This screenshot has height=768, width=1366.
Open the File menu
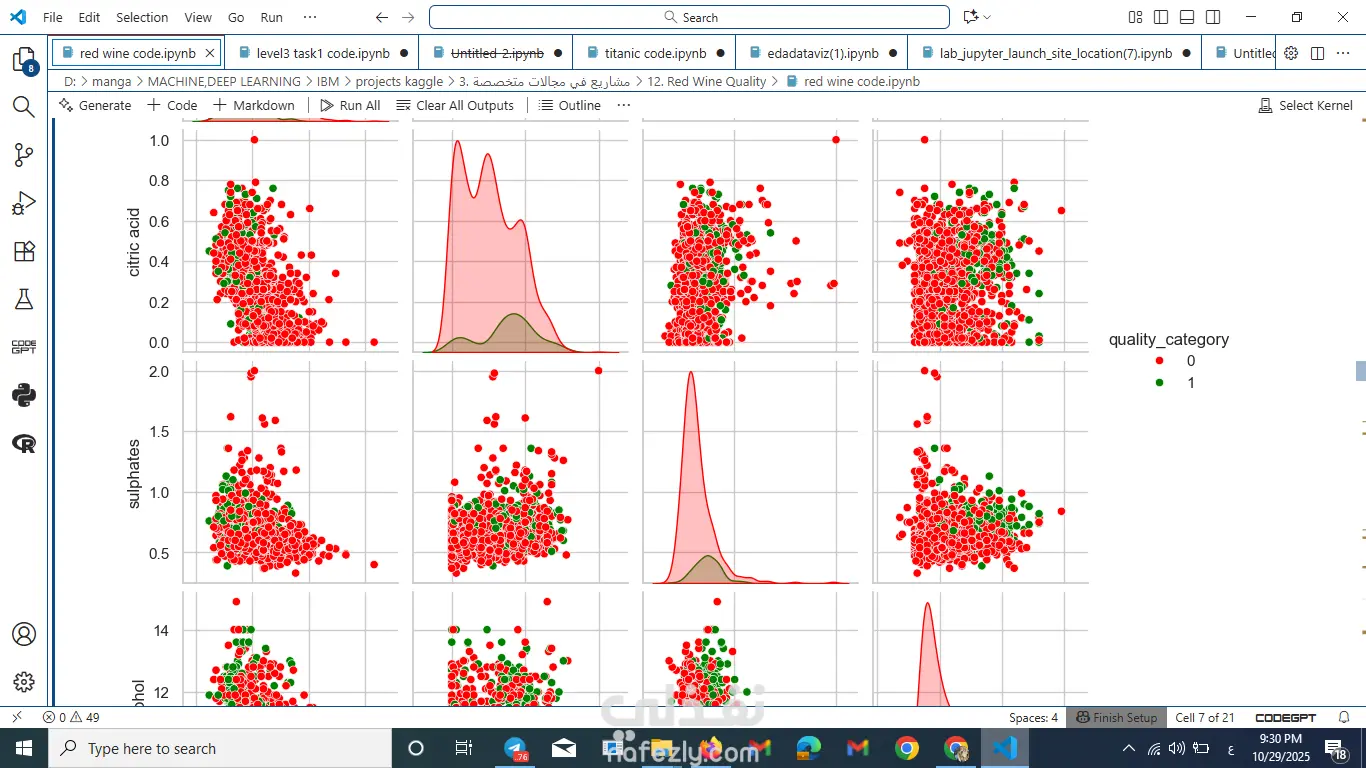pyautogui.click(x=53, y=17)
